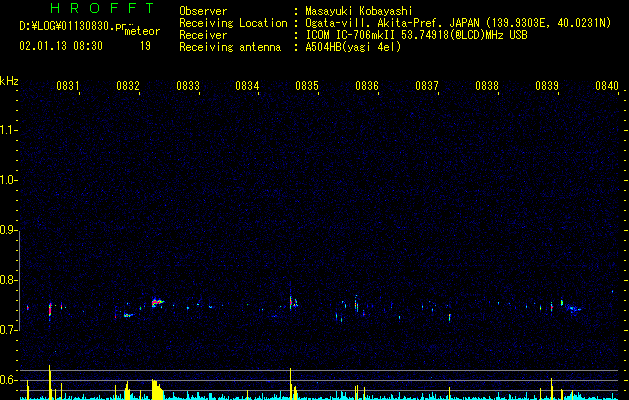Click the 'Receiving Location' label

tap(233, 23)
